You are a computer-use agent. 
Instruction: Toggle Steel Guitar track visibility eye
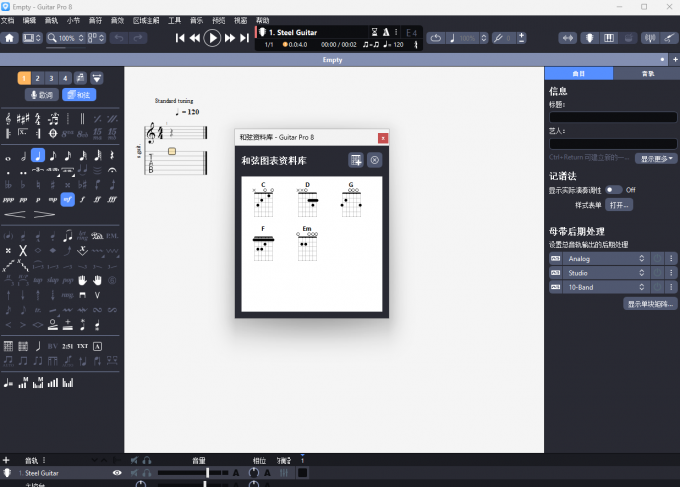click(117, 472)
